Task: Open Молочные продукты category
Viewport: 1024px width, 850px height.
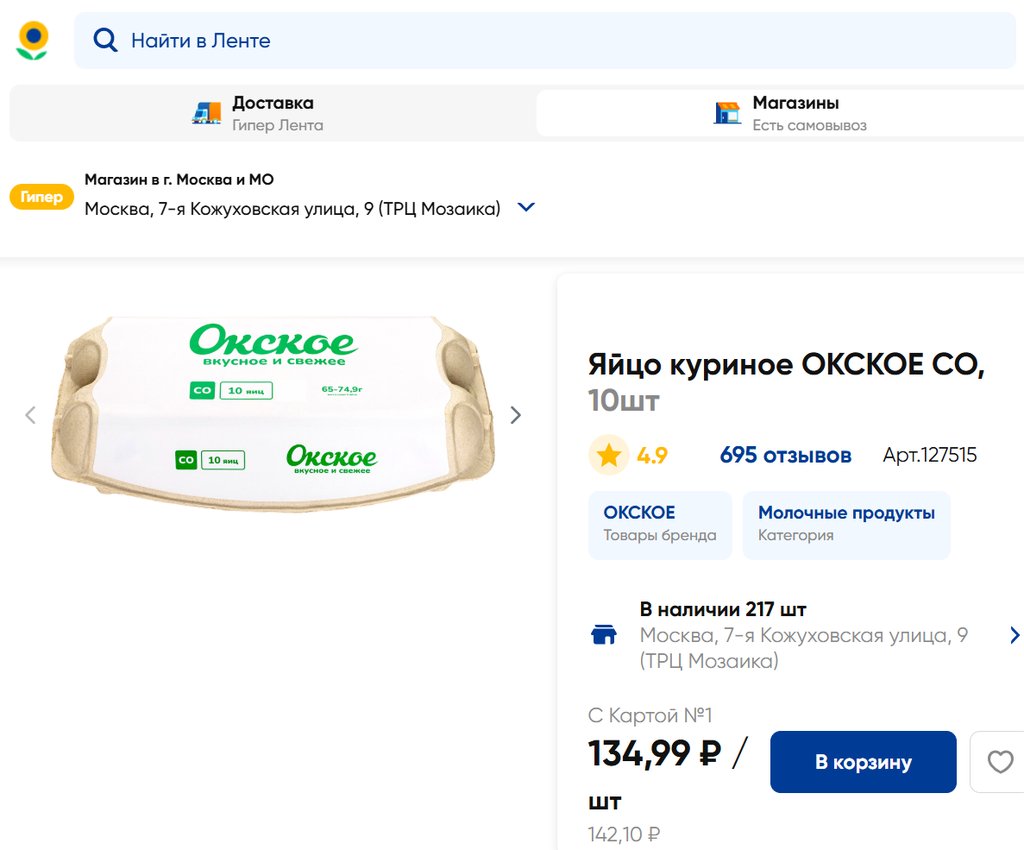Action: (x=846, y=524)
